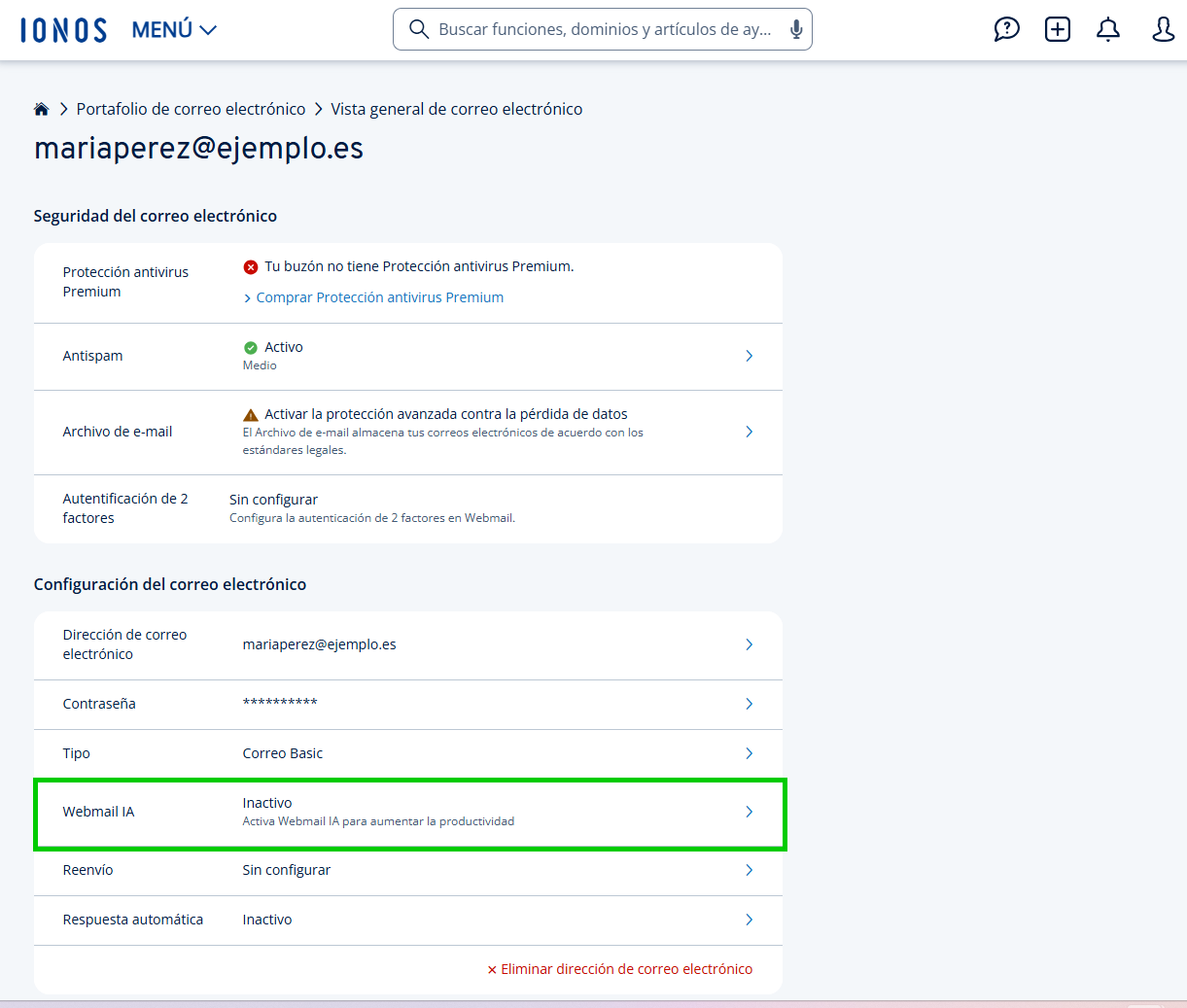The image size is (1187, 1008).
Task: Open Webmail IA row chevron
Action: pyautogui.click(x=749, y=812)
